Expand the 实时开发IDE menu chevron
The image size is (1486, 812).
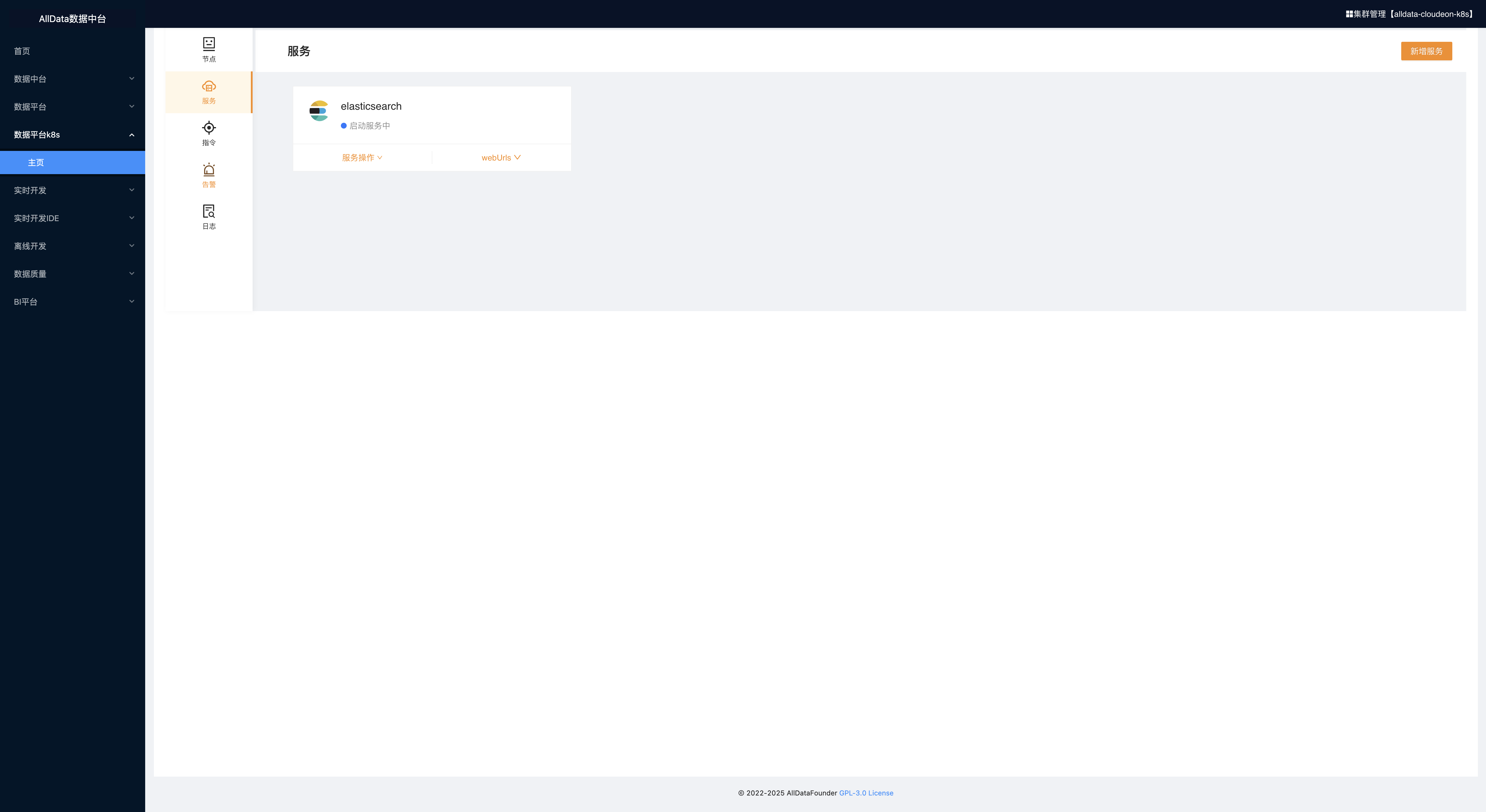pos(132,217)
